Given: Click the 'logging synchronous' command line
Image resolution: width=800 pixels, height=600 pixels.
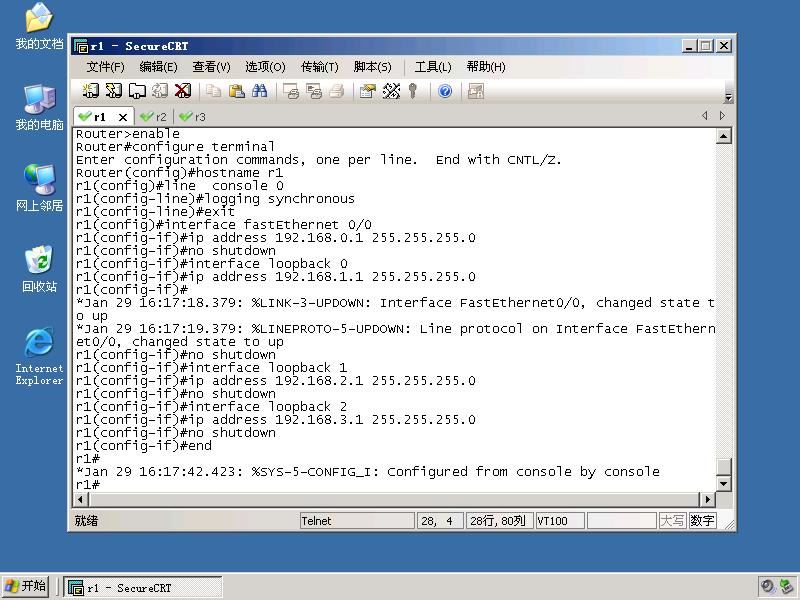Looking at the screenshot, I should (215, 199).
